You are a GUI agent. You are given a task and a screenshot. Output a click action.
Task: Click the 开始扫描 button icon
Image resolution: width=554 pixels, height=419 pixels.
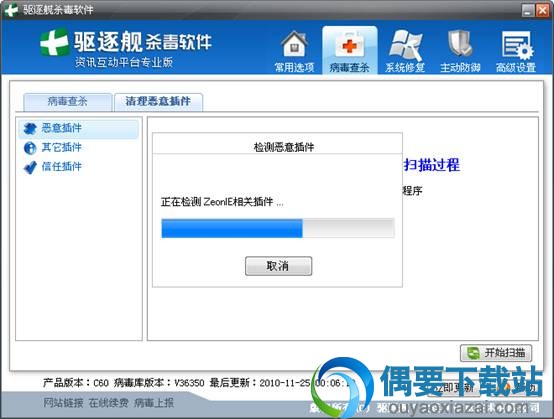473,353
